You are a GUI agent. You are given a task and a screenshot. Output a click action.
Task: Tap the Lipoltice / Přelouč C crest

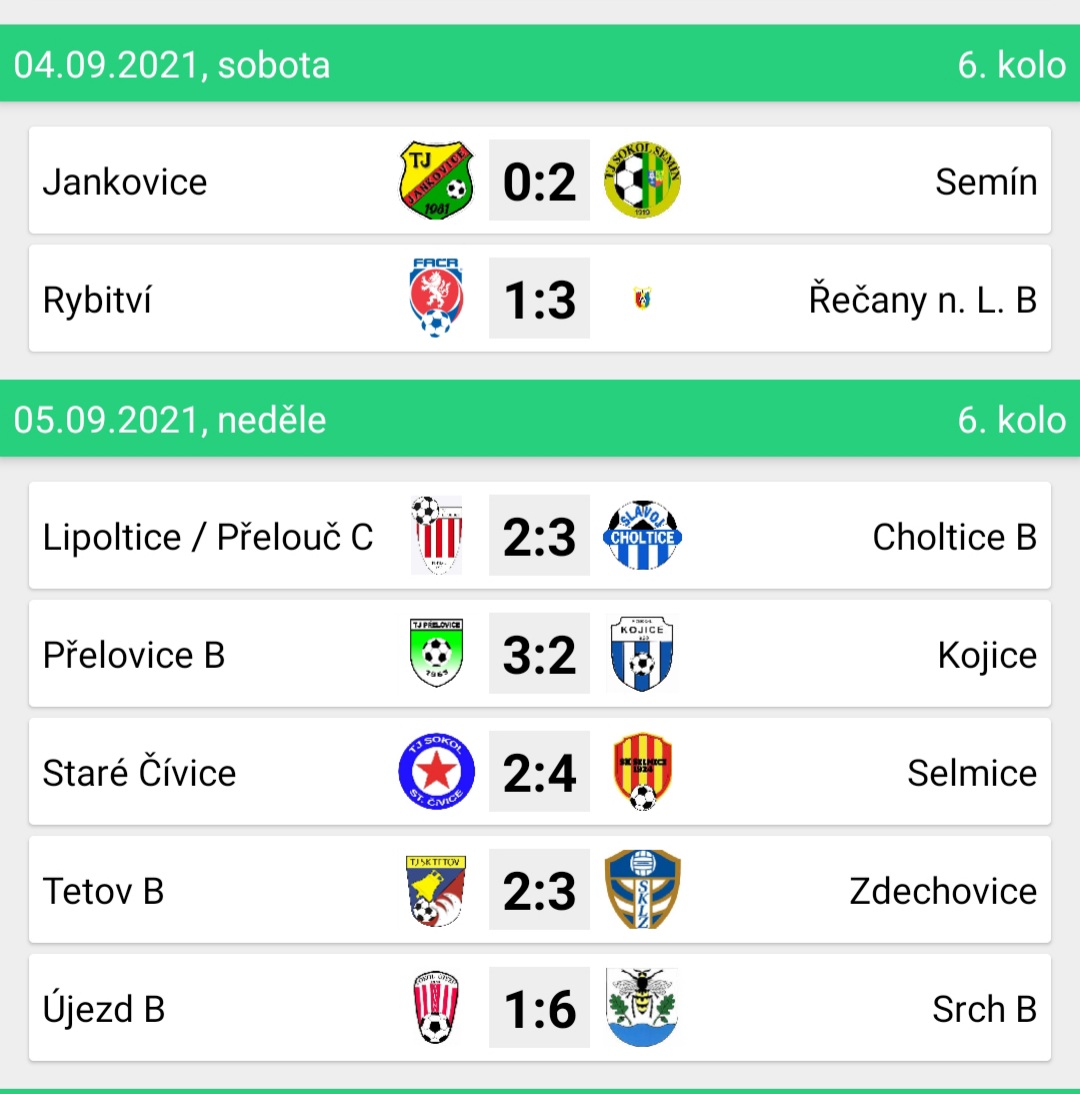[x=436, y=535]
